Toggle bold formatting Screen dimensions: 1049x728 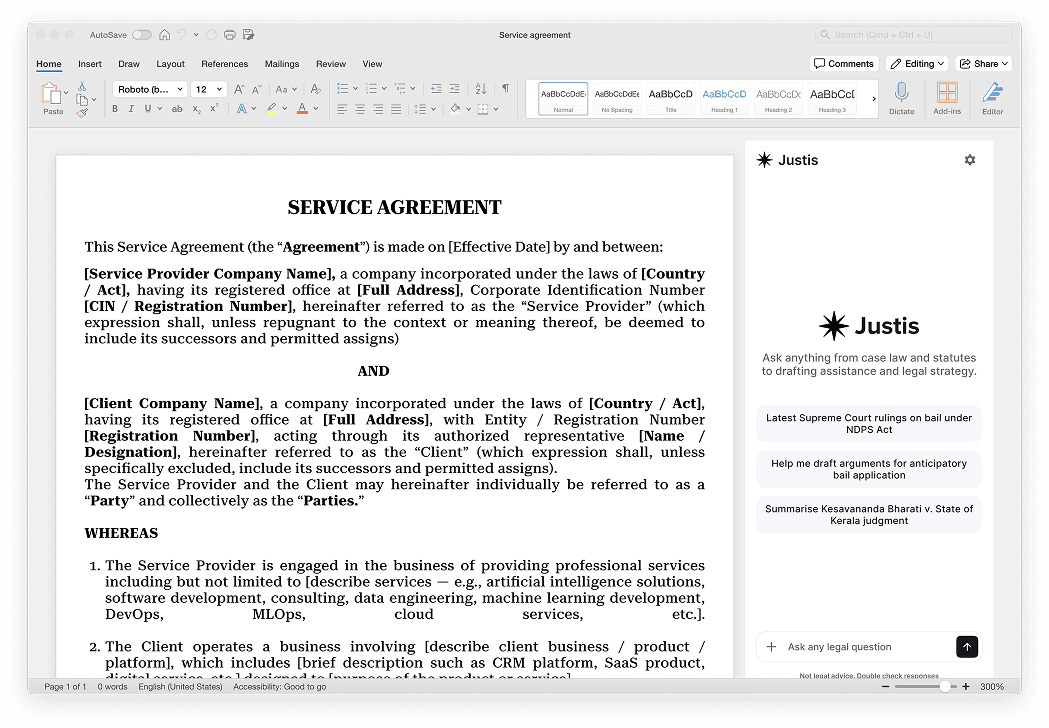coord(115,108)
